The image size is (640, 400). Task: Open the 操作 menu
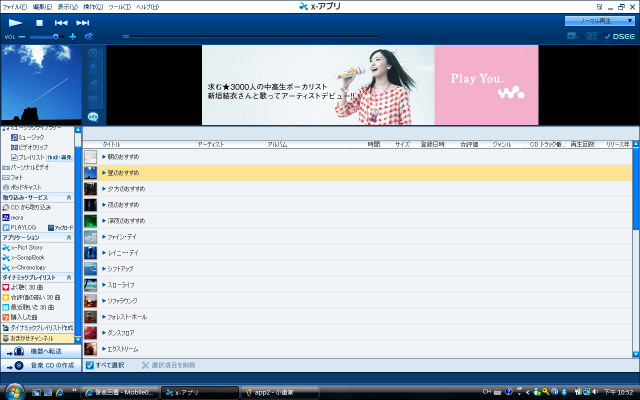click(x=93, y=7)
